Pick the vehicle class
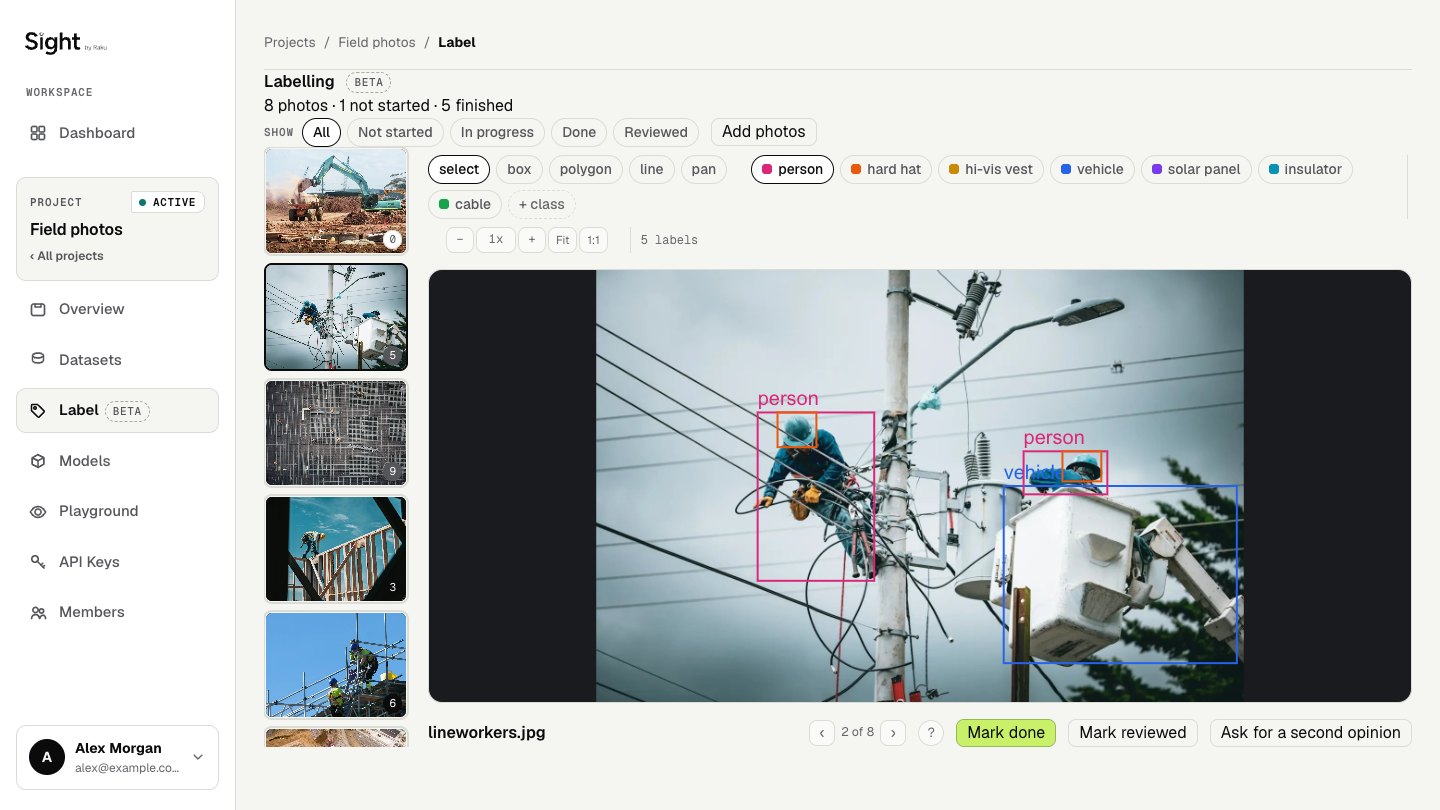This screenshot has height=810, width=1440. pos(1092,169)
